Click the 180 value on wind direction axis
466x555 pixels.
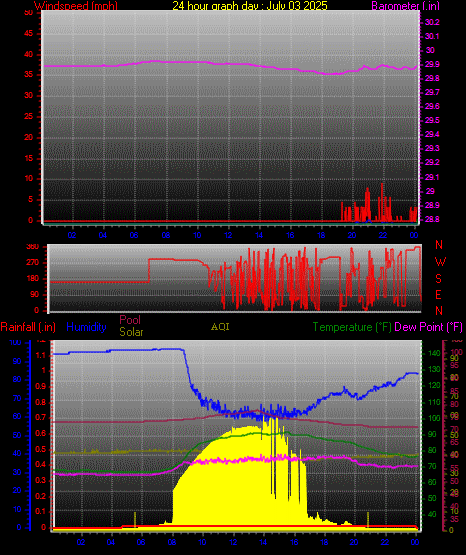[x=33, y=279]
